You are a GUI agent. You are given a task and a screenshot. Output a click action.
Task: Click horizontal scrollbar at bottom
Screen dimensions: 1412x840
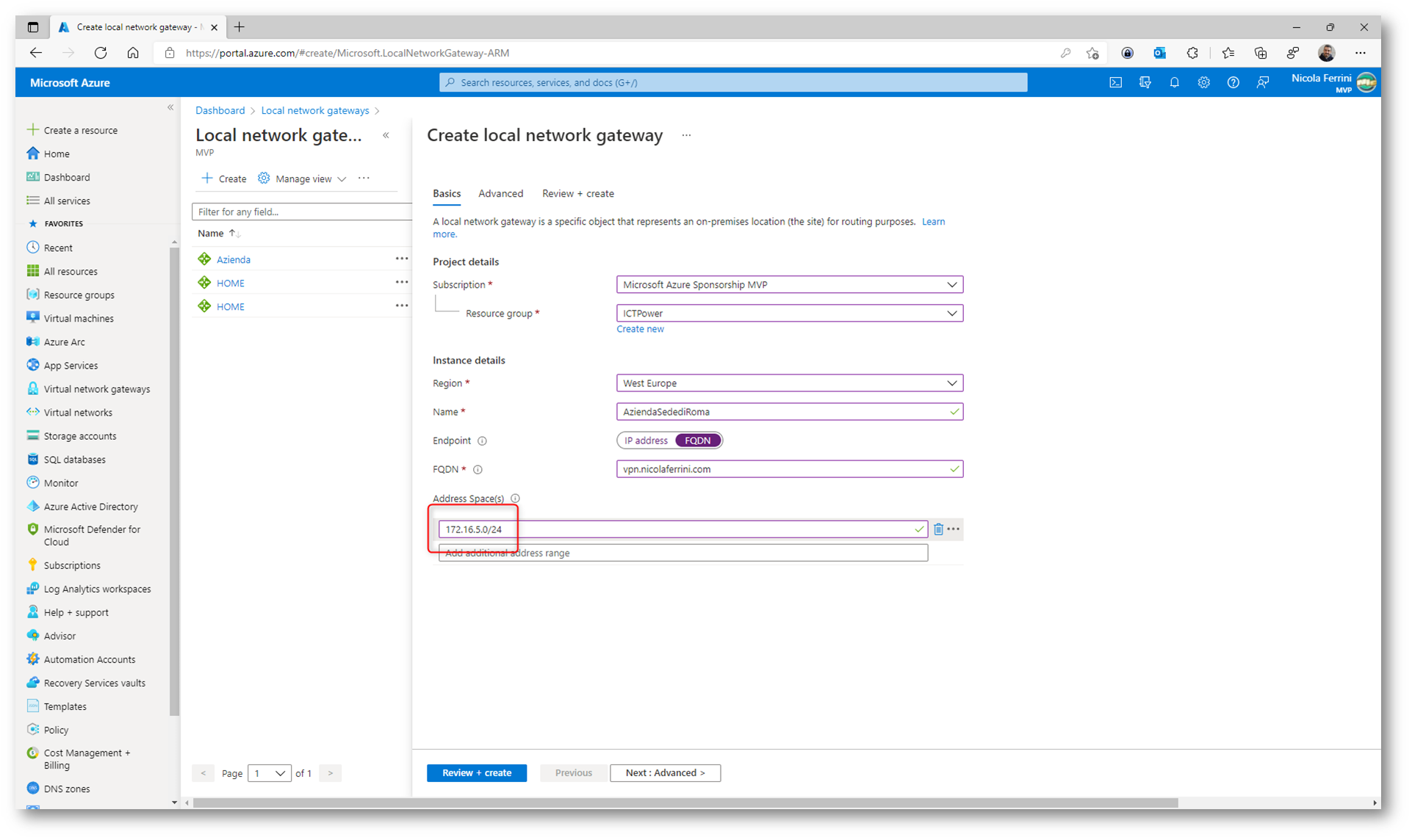[685, 803]
